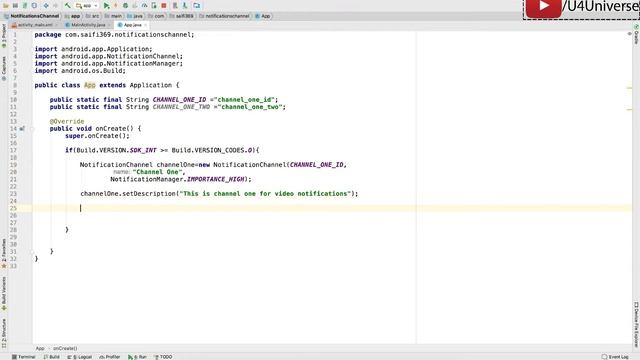Click the IMPORTANCE_HIGH constant

pos(216,179)
